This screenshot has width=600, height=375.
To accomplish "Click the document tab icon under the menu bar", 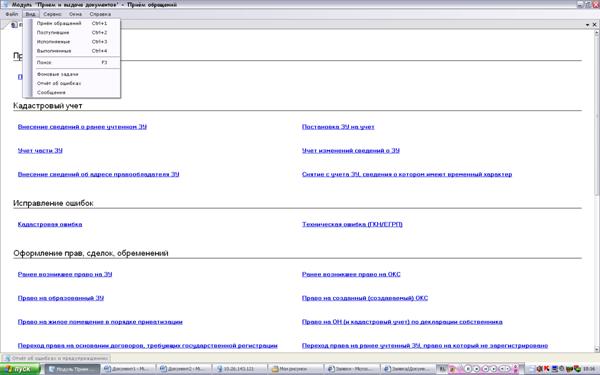I will (14, 25).
